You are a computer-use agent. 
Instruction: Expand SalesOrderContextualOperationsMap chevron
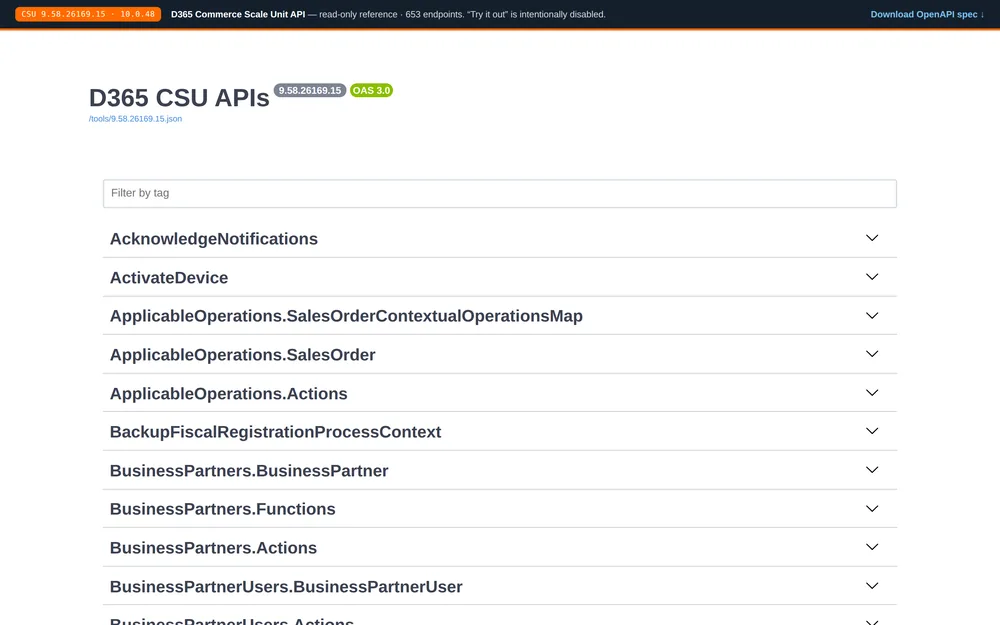click(872, 316)
